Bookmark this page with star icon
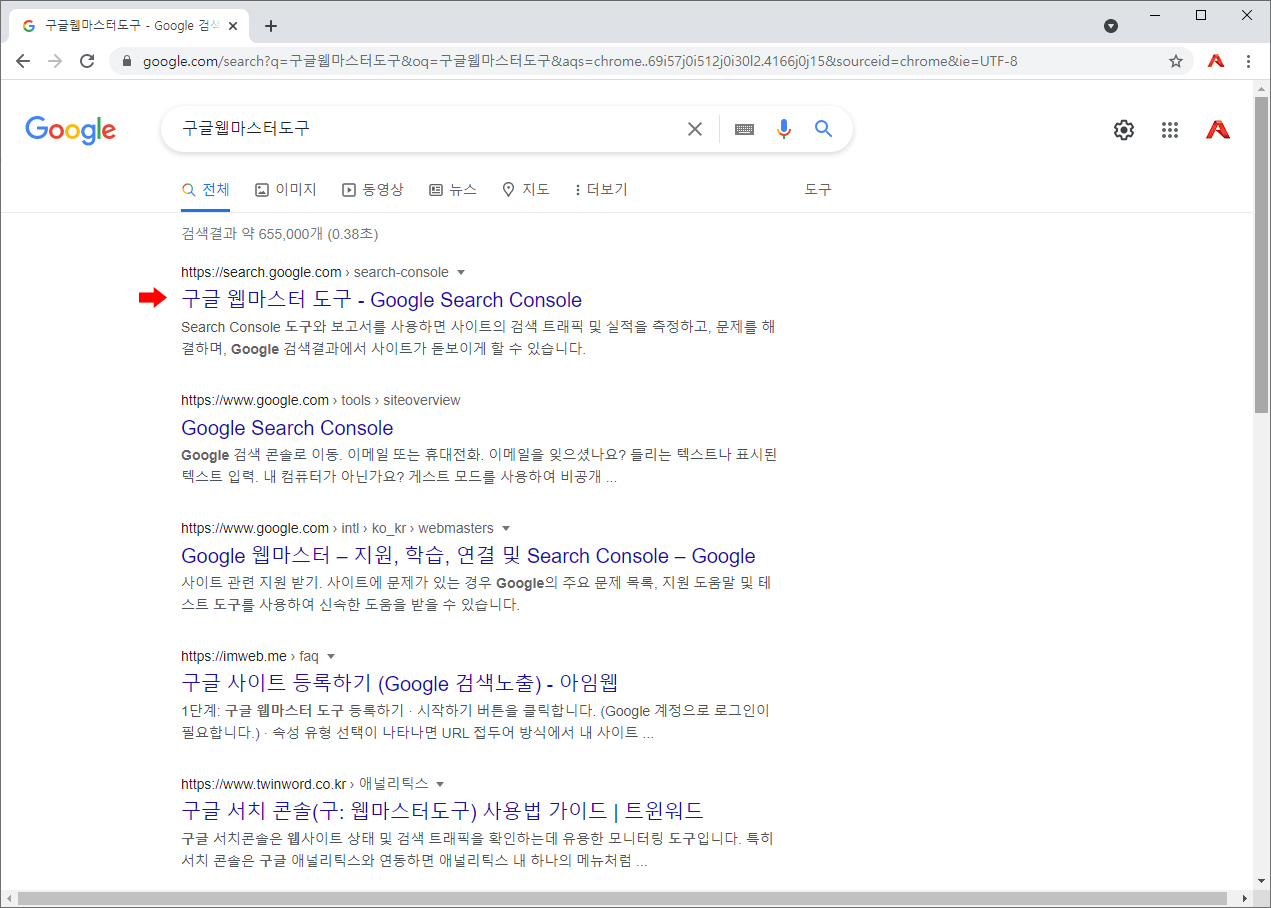Screen dimensions: 1271x908 pos(1176,61)
